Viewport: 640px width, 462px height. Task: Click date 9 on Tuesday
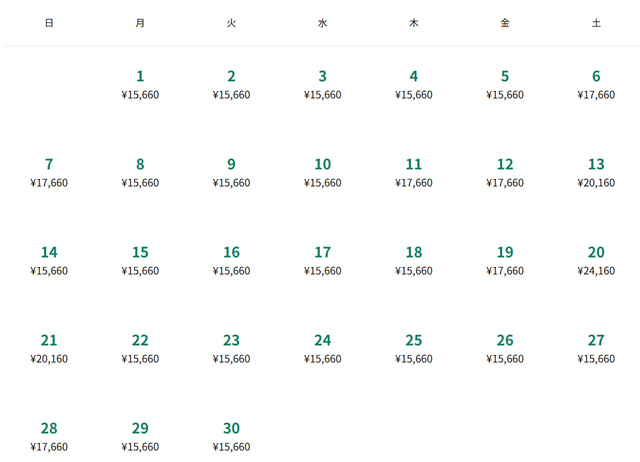231,172
